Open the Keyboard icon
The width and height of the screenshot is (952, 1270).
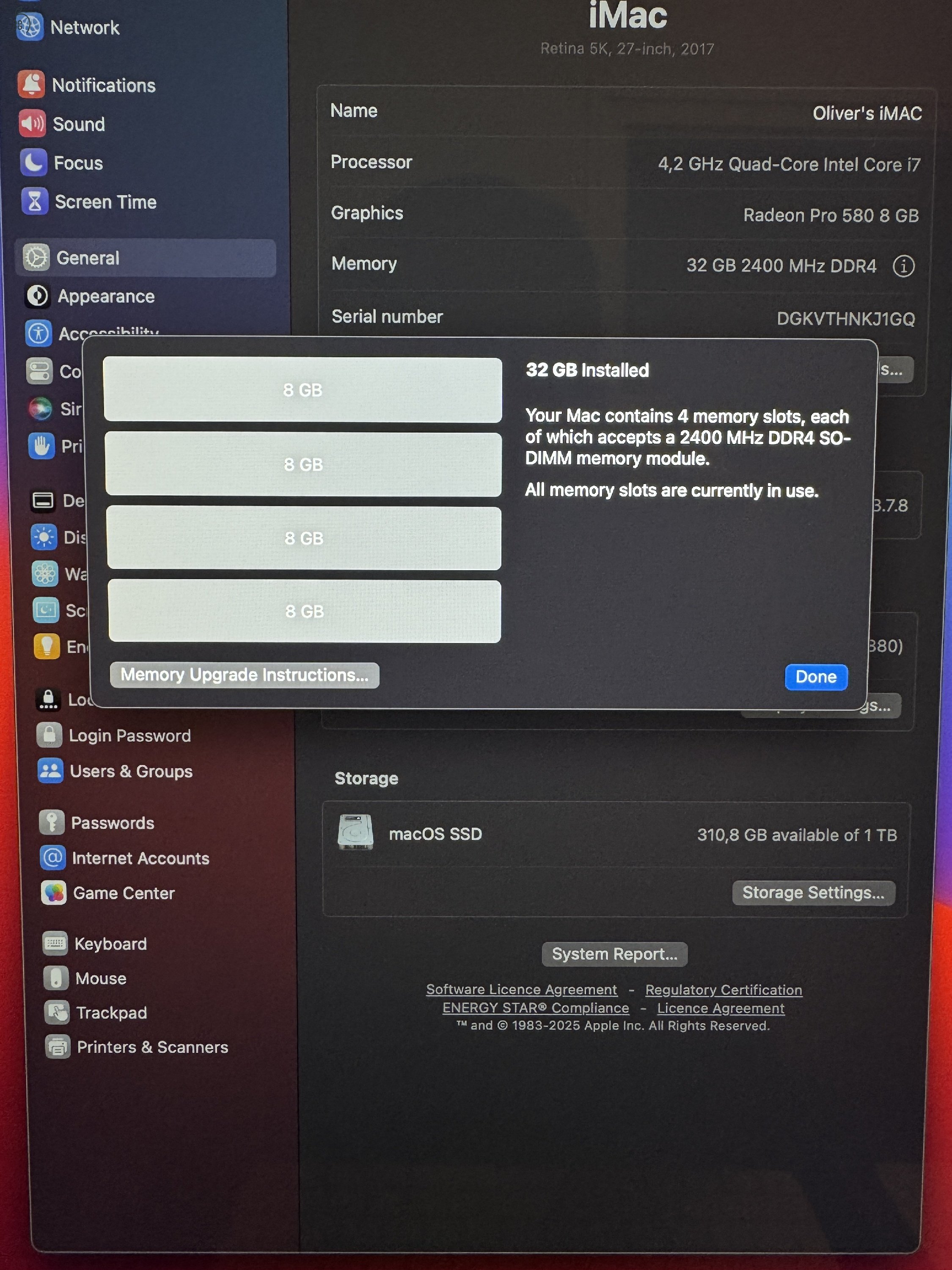tap(56, 943)
